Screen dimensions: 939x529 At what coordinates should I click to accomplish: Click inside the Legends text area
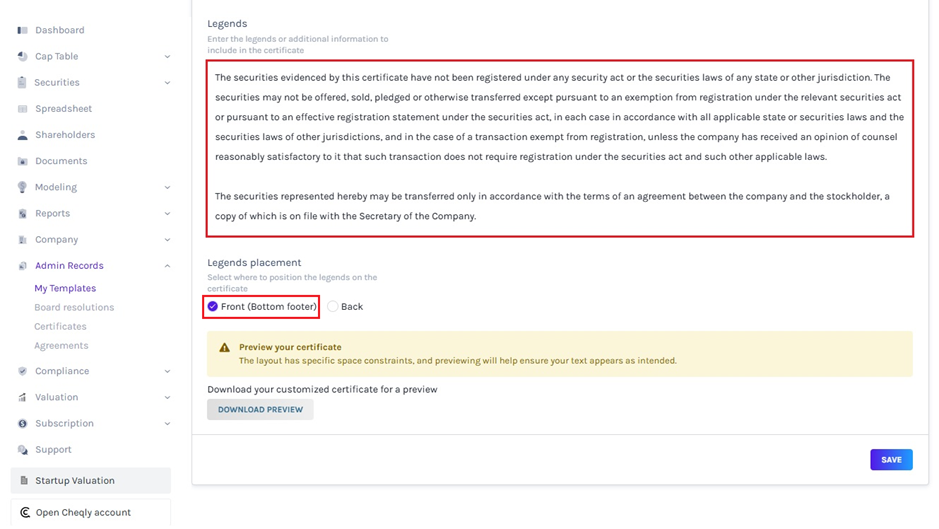pyautogui.click(x=560, y=148)
